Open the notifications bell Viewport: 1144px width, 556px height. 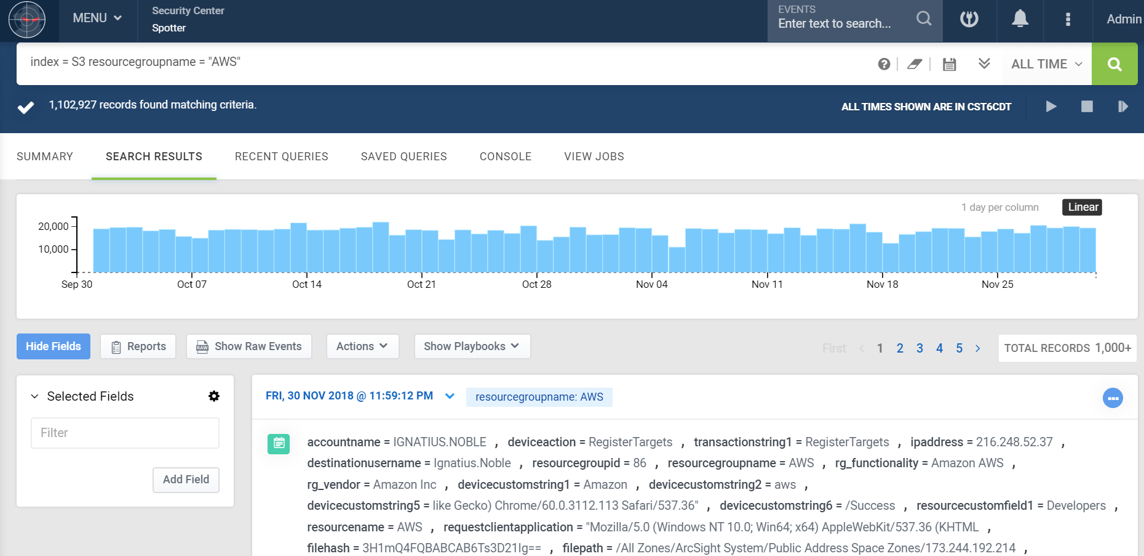[1020, 19]
